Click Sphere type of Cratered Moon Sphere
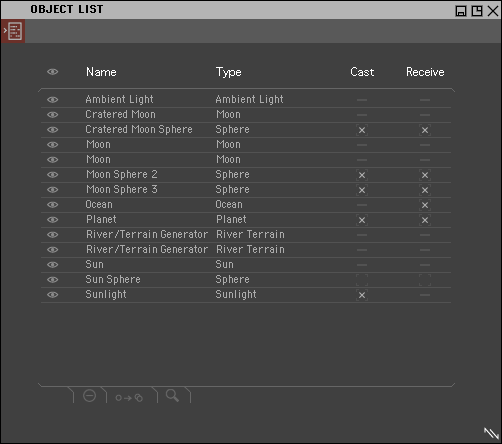 232,129
